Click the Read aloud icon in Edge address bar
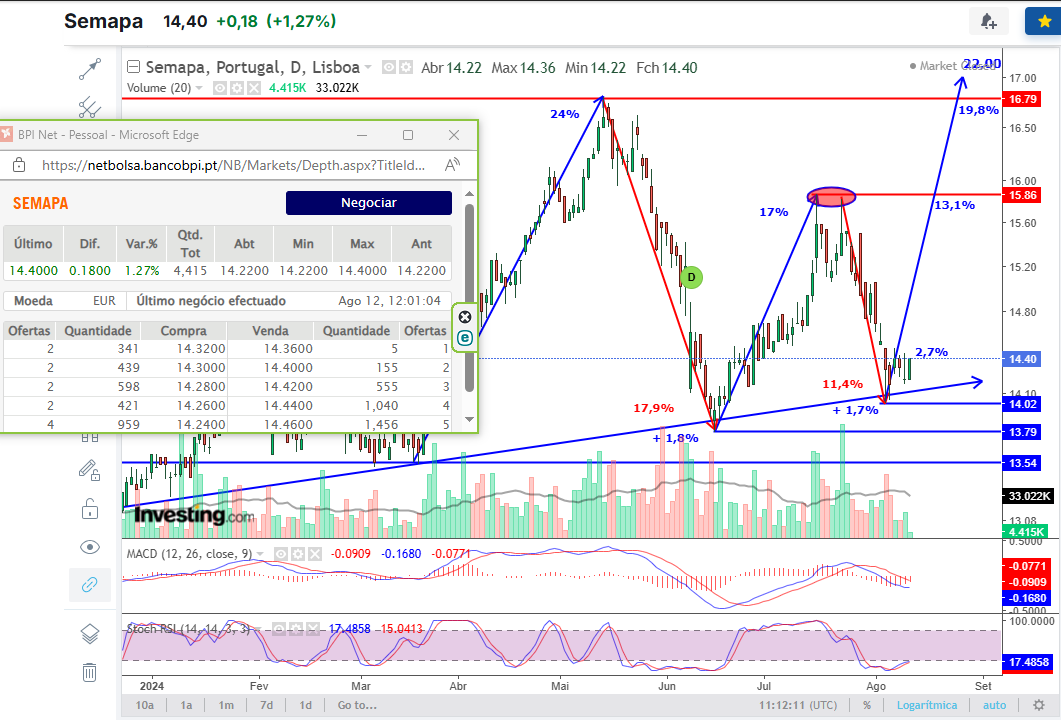 (452, 164)
